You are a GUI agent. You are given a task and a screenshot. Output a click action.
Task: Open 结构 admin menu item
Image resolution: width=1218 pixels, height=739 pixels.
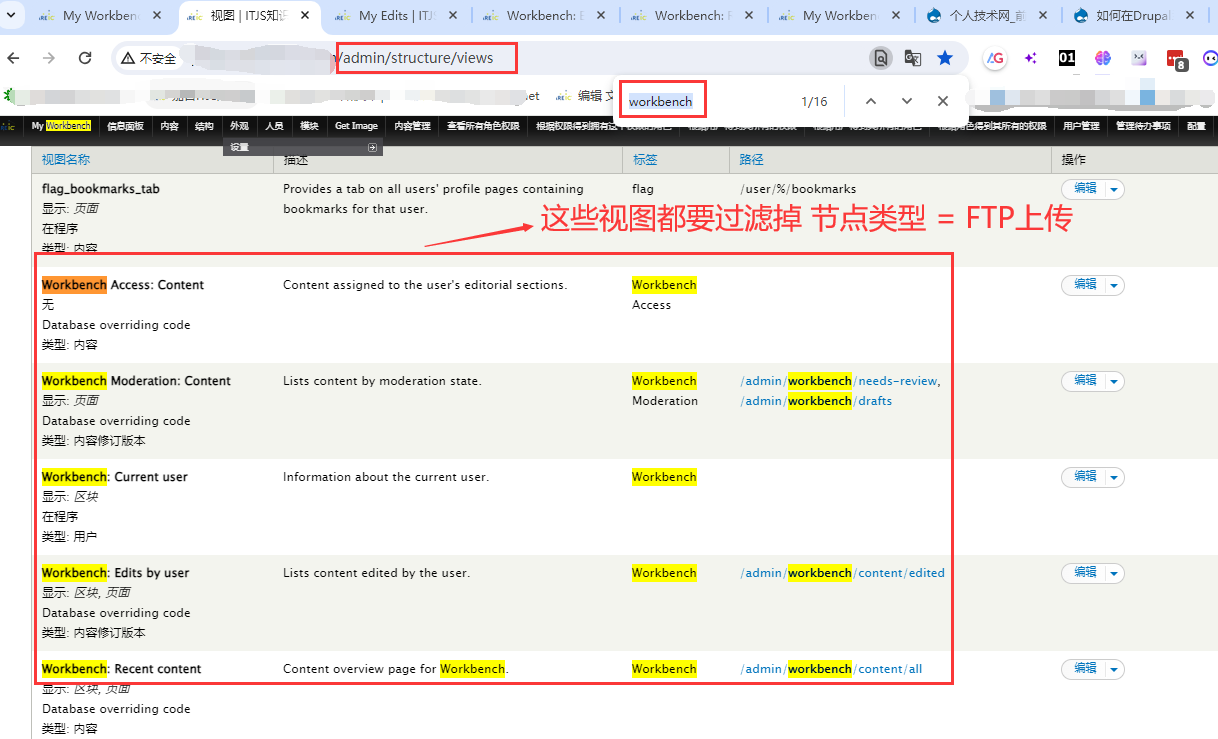click(204, 126)
